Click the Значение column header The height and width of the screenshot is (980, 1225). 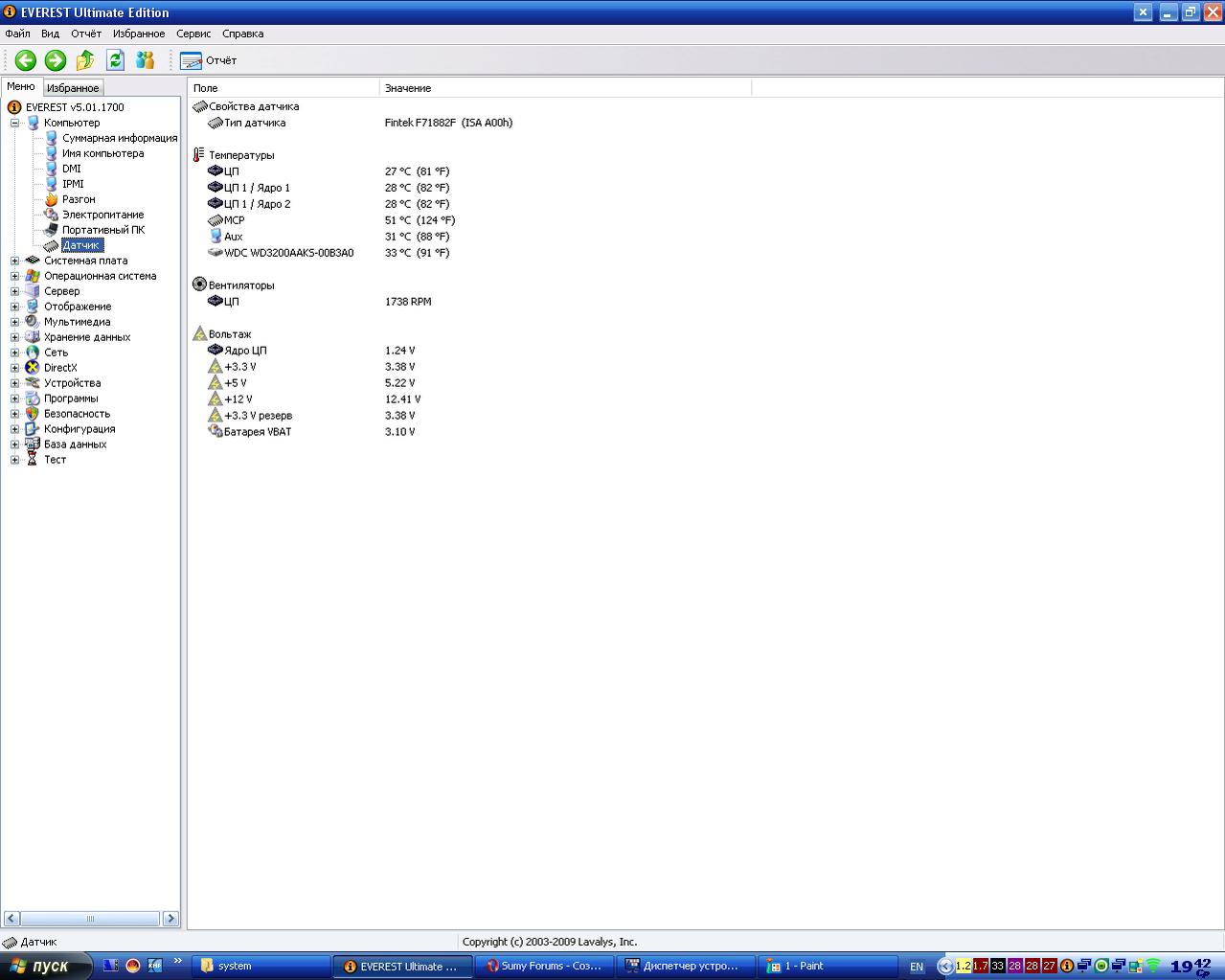point(408,88)
